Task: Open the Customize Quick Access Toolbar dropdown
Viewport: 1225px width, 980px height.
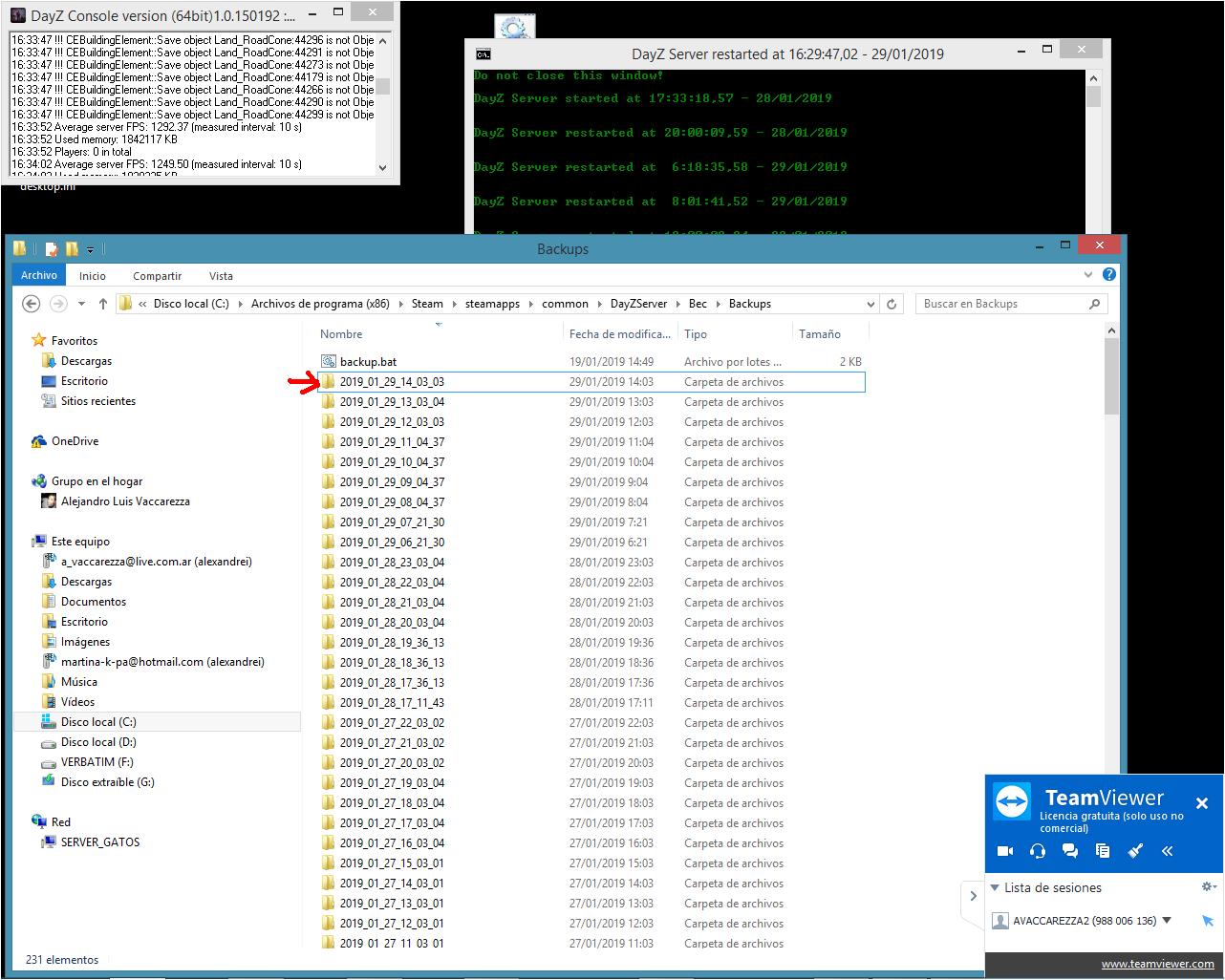Action: (91, 250)
